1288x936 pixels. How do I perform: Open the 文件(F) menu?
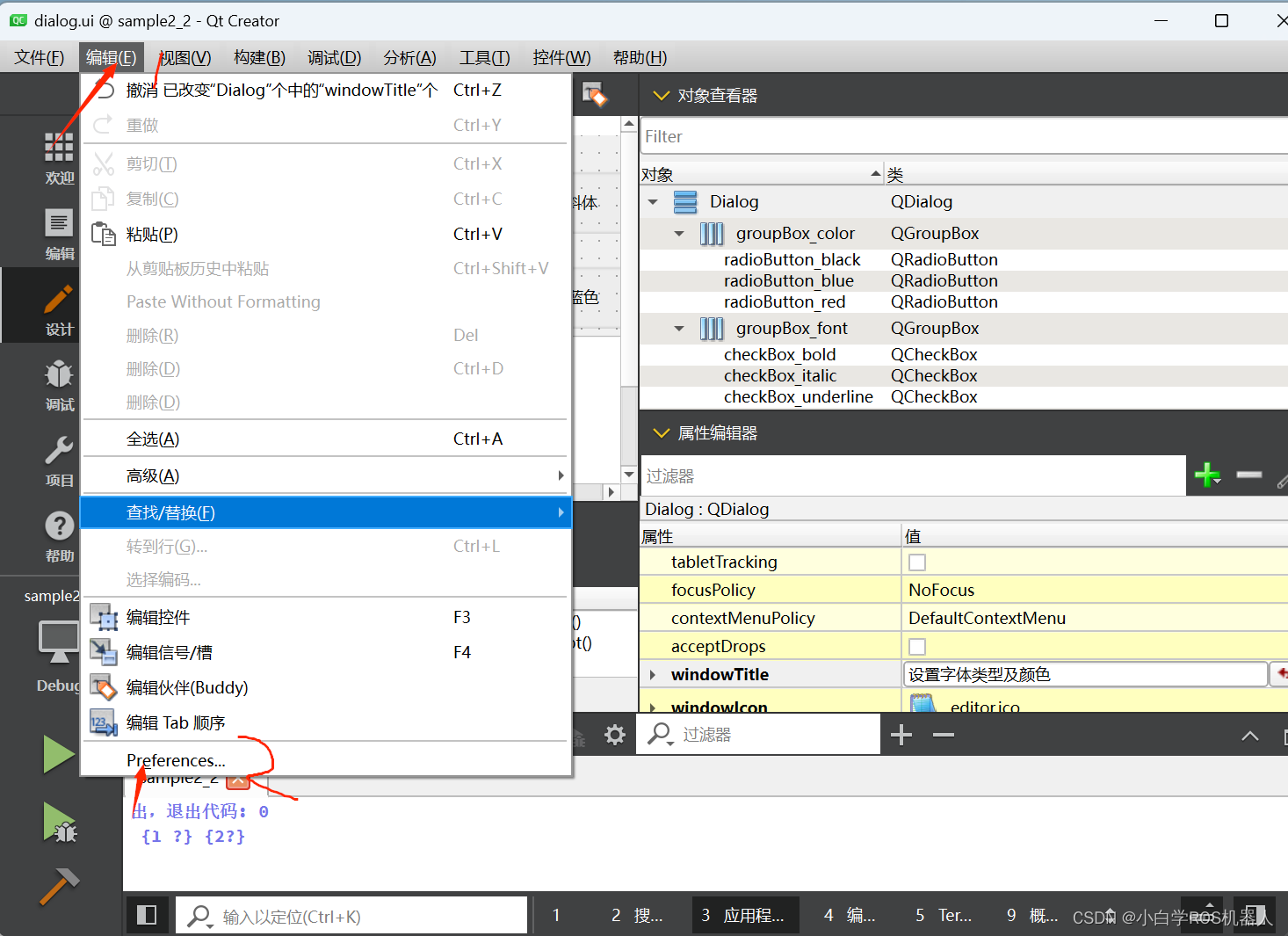40,57
